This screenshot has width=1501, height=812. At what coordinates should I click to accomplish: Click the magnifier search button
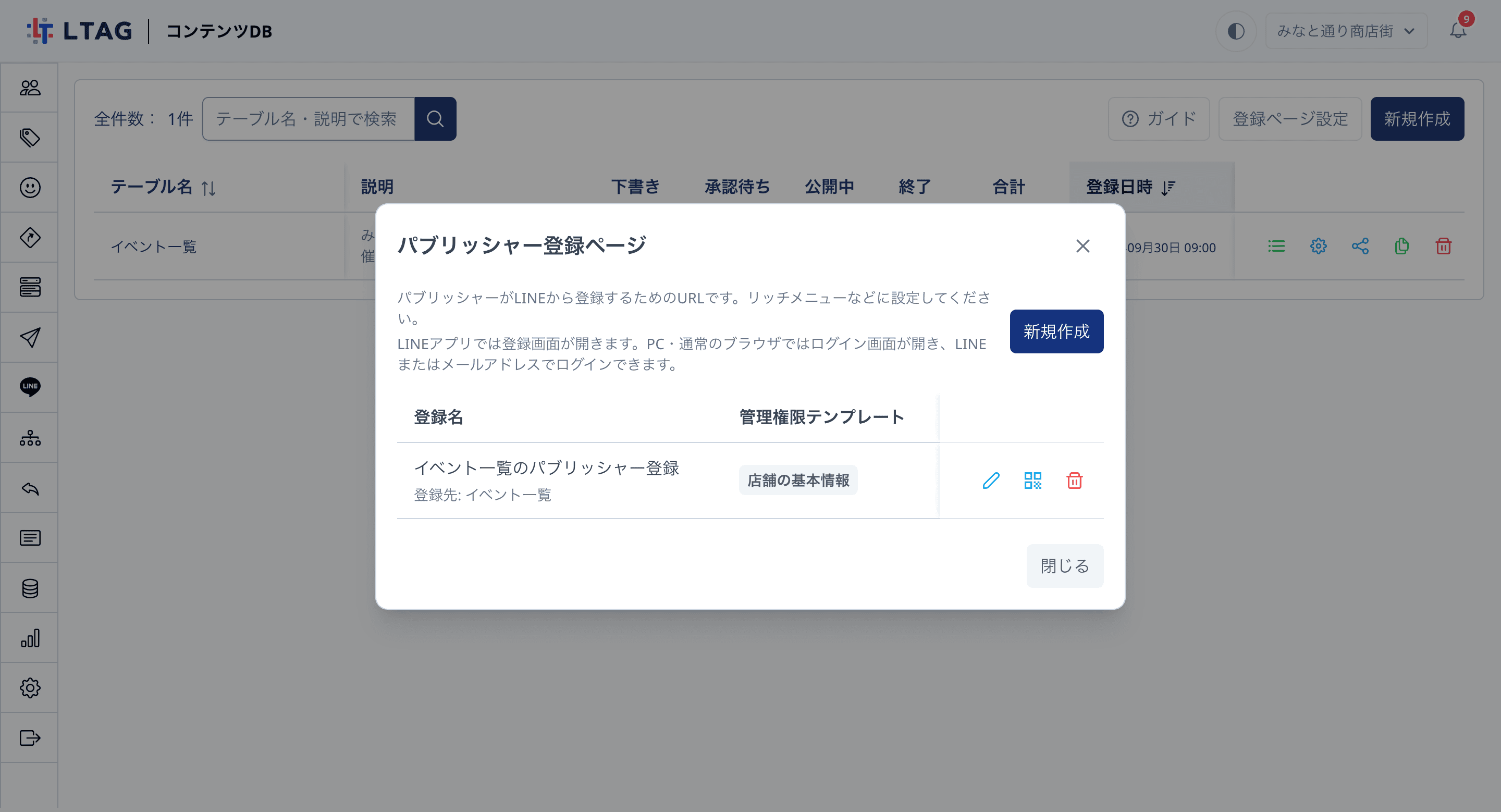pyautogui.click(x=435, y=119)
